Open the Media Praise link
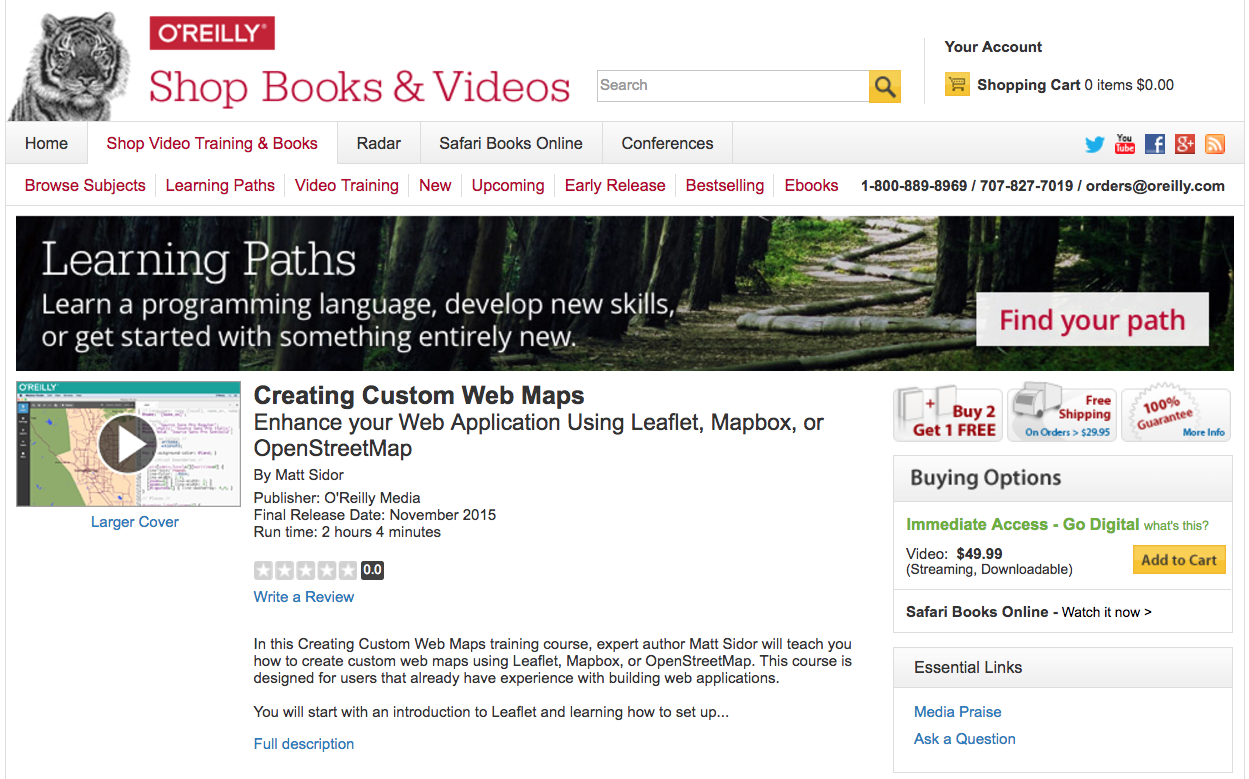The width and height of the screenshot is (1249, 779). tap(958, 712)
